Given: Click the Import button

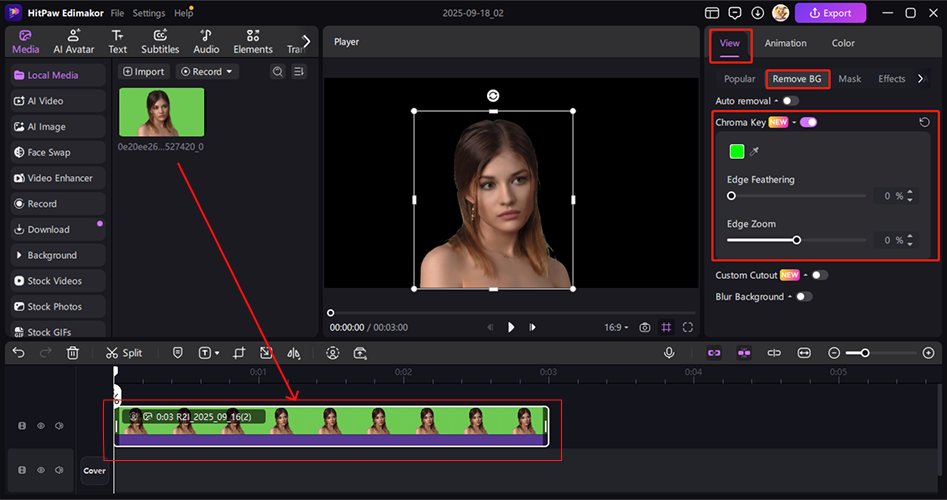Looking at the screenshot, I should [143, 72].
